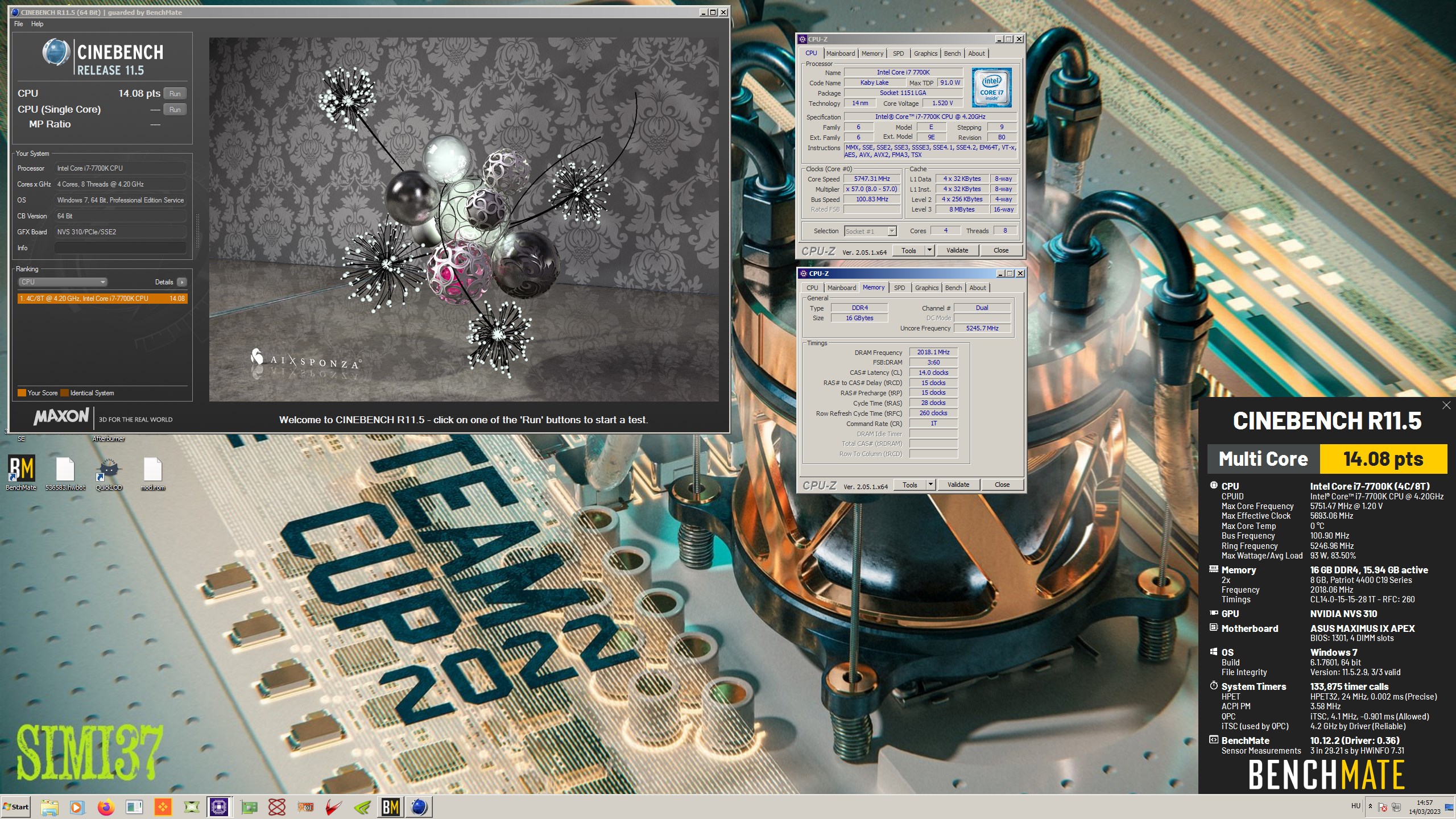Open About tab in lower CPU-Z
The image size is (1456, 819).
[x=978, y=288]
